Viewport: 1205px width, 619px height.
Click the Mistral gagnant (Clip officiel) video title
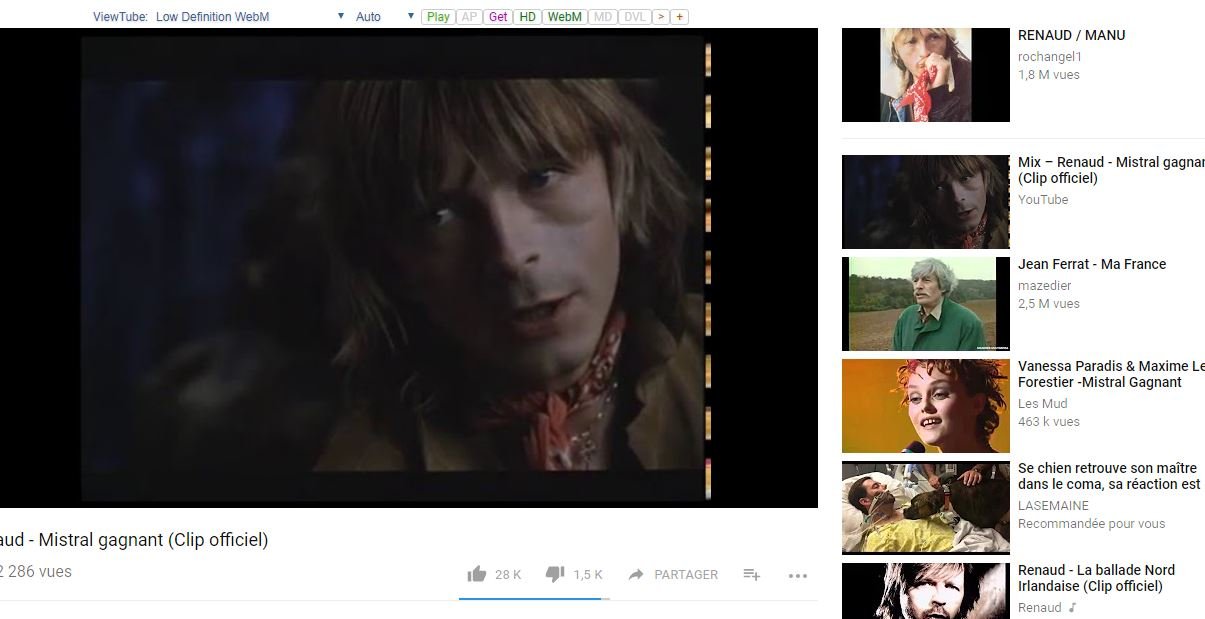[x=134, y=540]
